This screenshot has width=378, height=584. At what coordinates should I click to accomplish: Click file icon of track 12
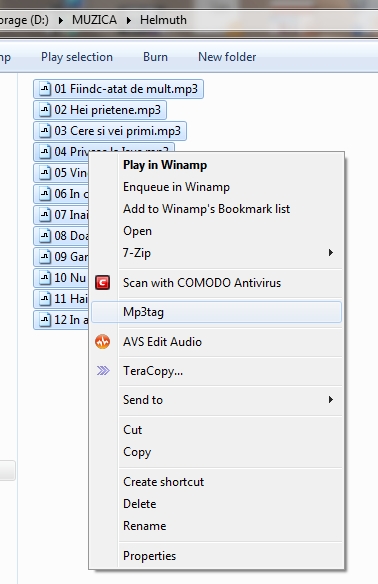45,320
